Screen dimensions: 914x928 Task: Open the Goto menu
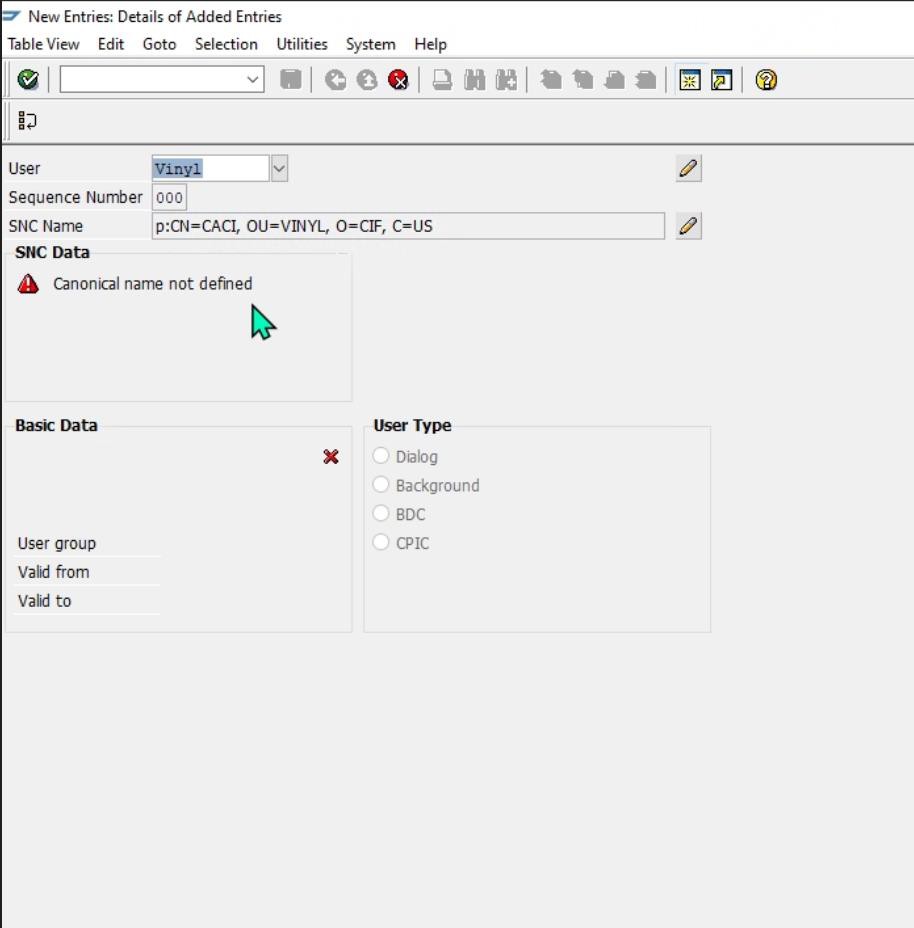tap(159, 44)
